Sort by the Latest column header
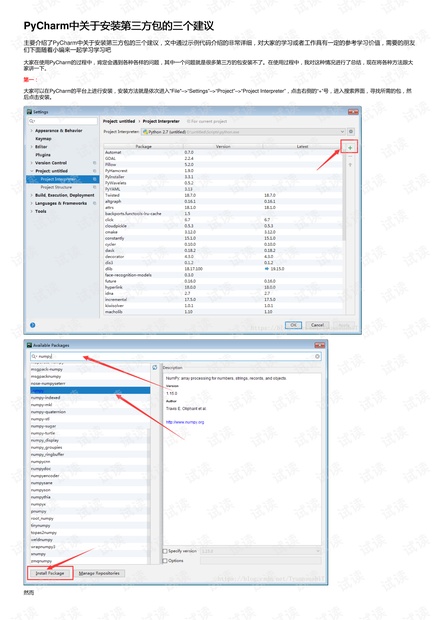The width and height of the screenshot is (440, 620). point(302,146)
